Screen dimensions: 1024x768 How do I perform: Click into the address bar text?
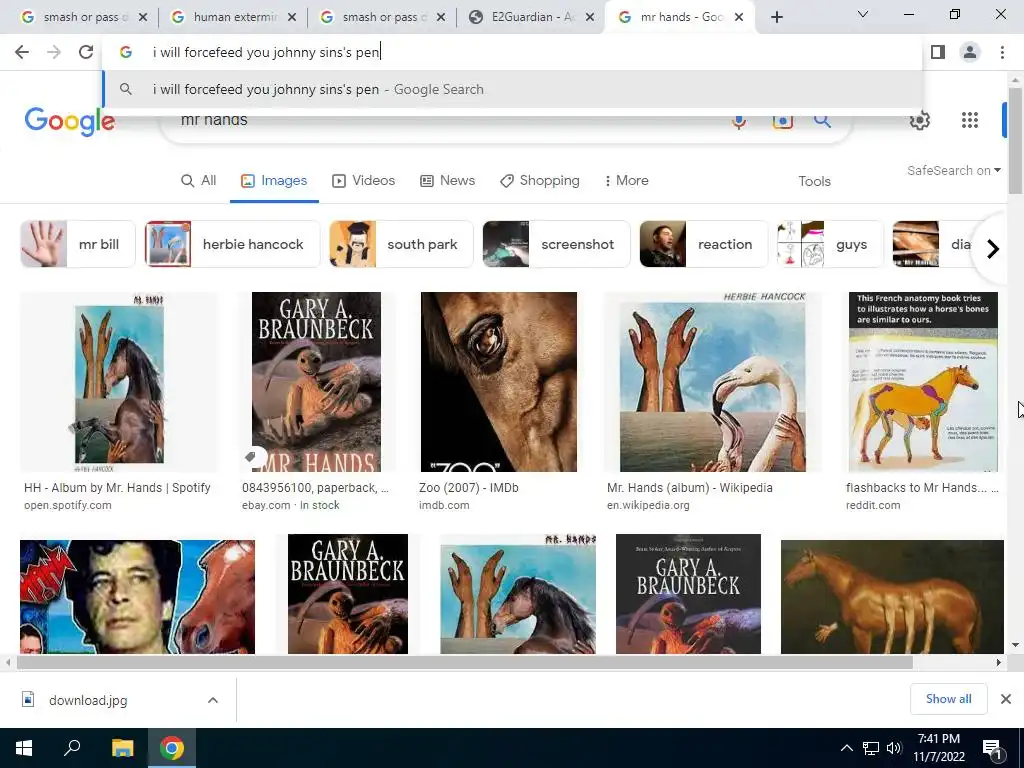[266, 52]
